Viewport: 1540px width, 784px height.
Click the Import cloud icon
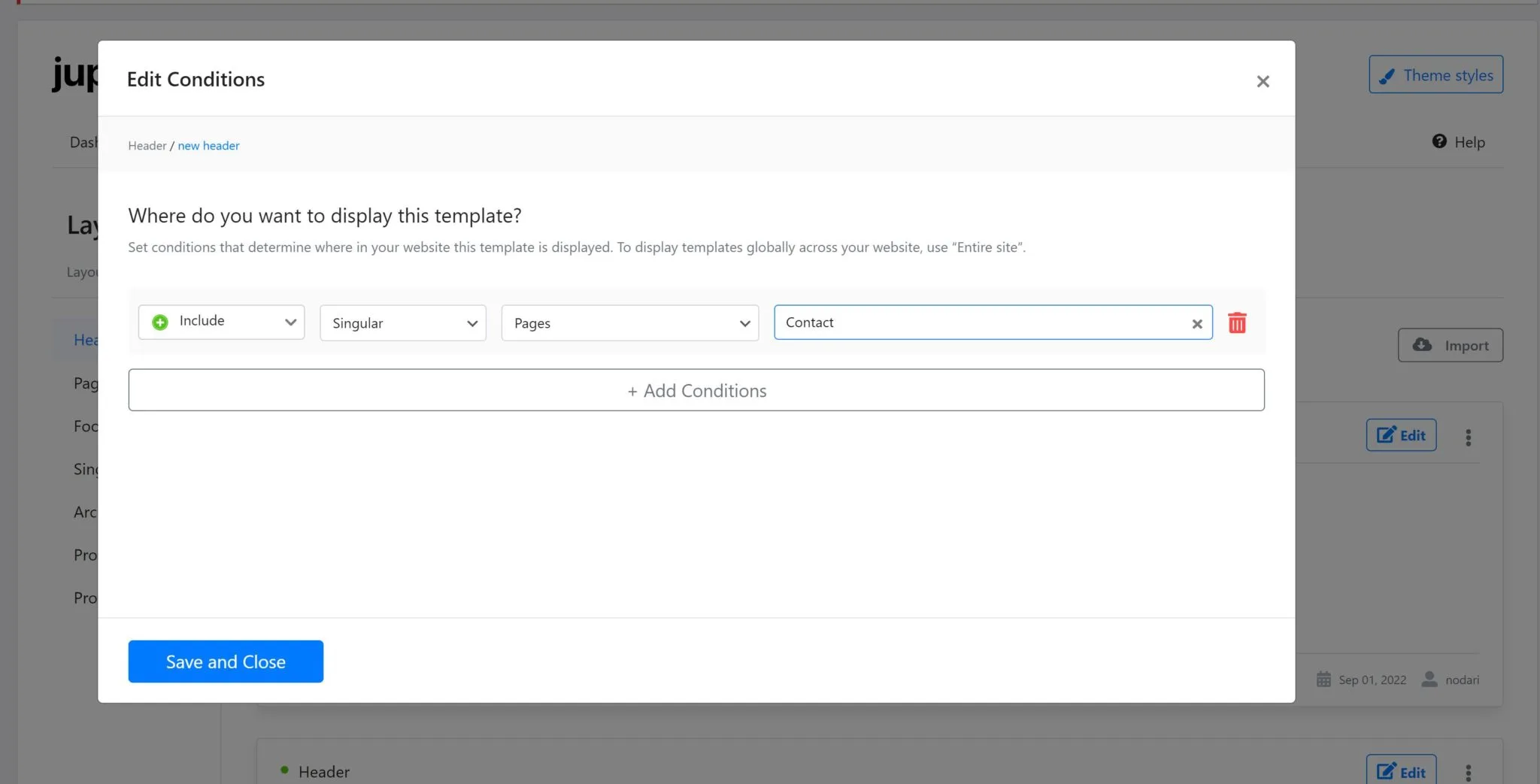[x=1422, y=344]
